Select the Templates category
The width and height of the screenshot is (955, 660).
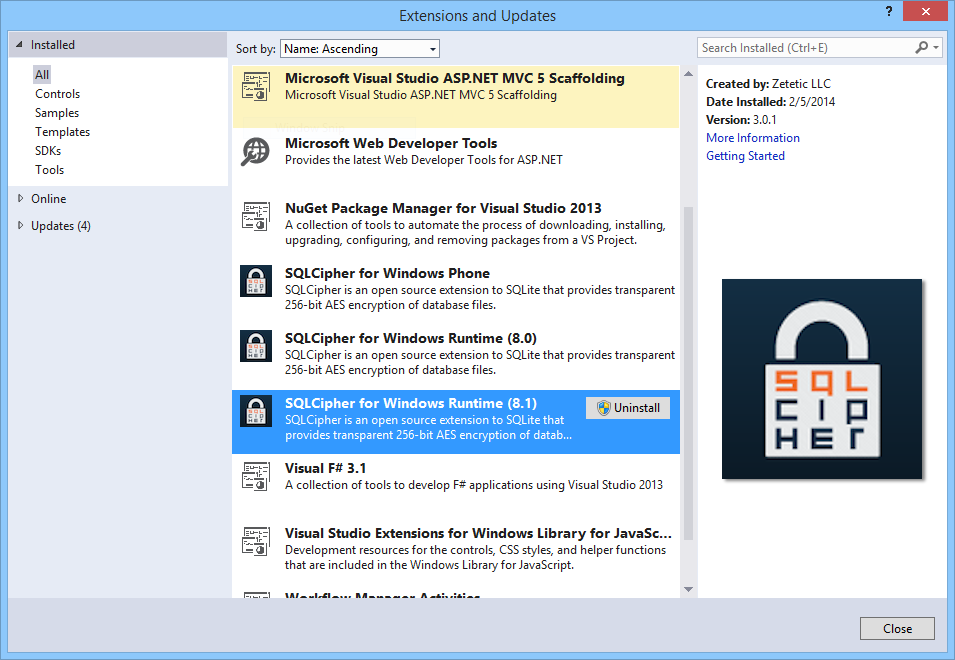[x=62, y=132]
